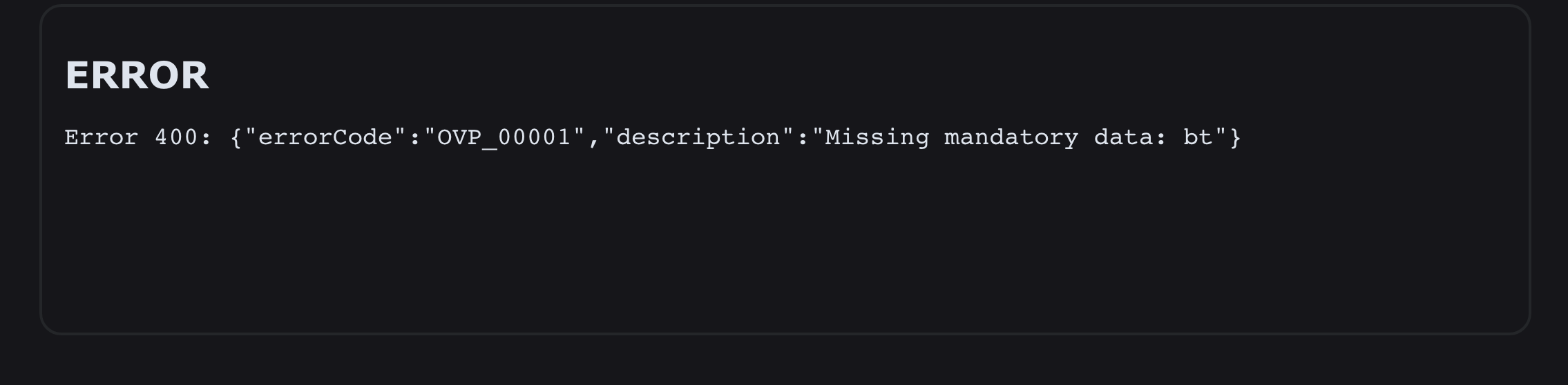The width and height of the screenshot is (1568, 385).
Task: Click the first letter "E" of the ERROR heading
Action: [x=77, y=75]
